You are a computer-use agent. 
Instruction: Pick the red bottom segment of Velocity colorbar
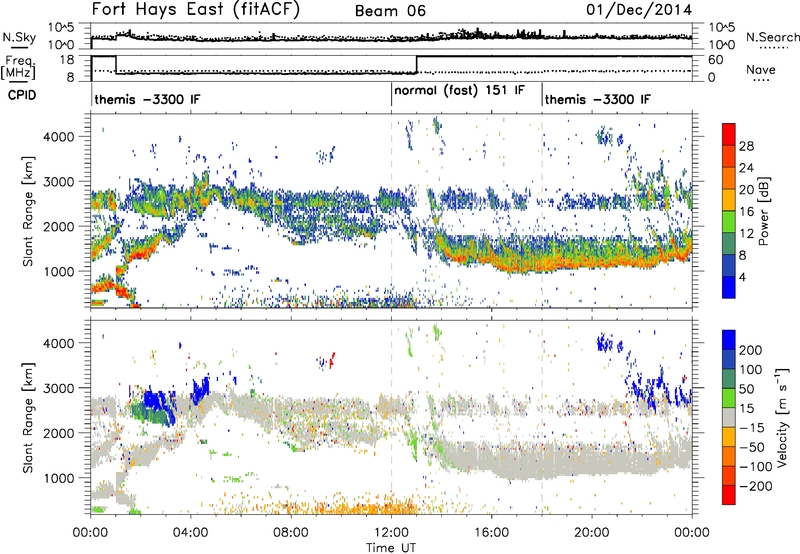729,495
